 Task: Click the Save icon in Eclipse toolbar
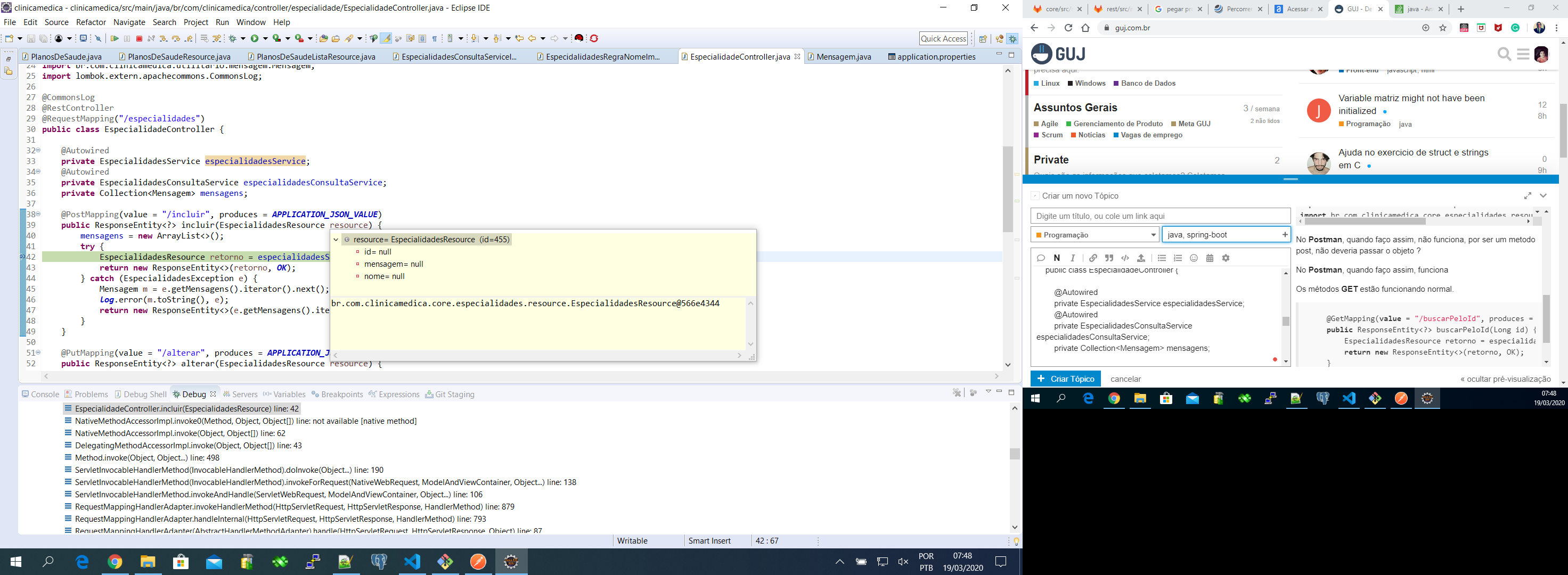click(x=31, y=38)
